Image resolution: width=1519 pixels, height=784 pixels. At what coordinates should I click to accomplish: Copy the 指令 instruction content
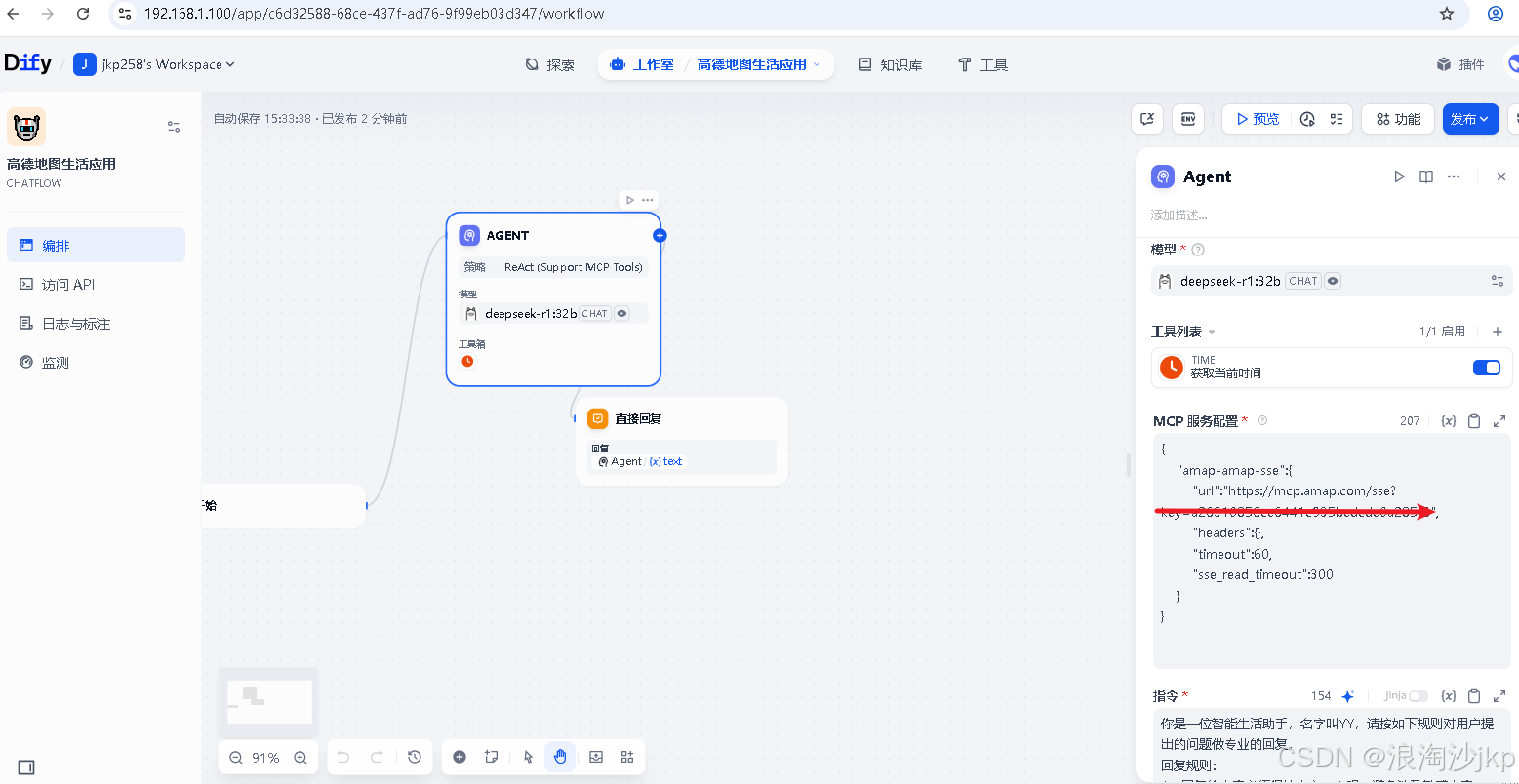click(1474, 696)
